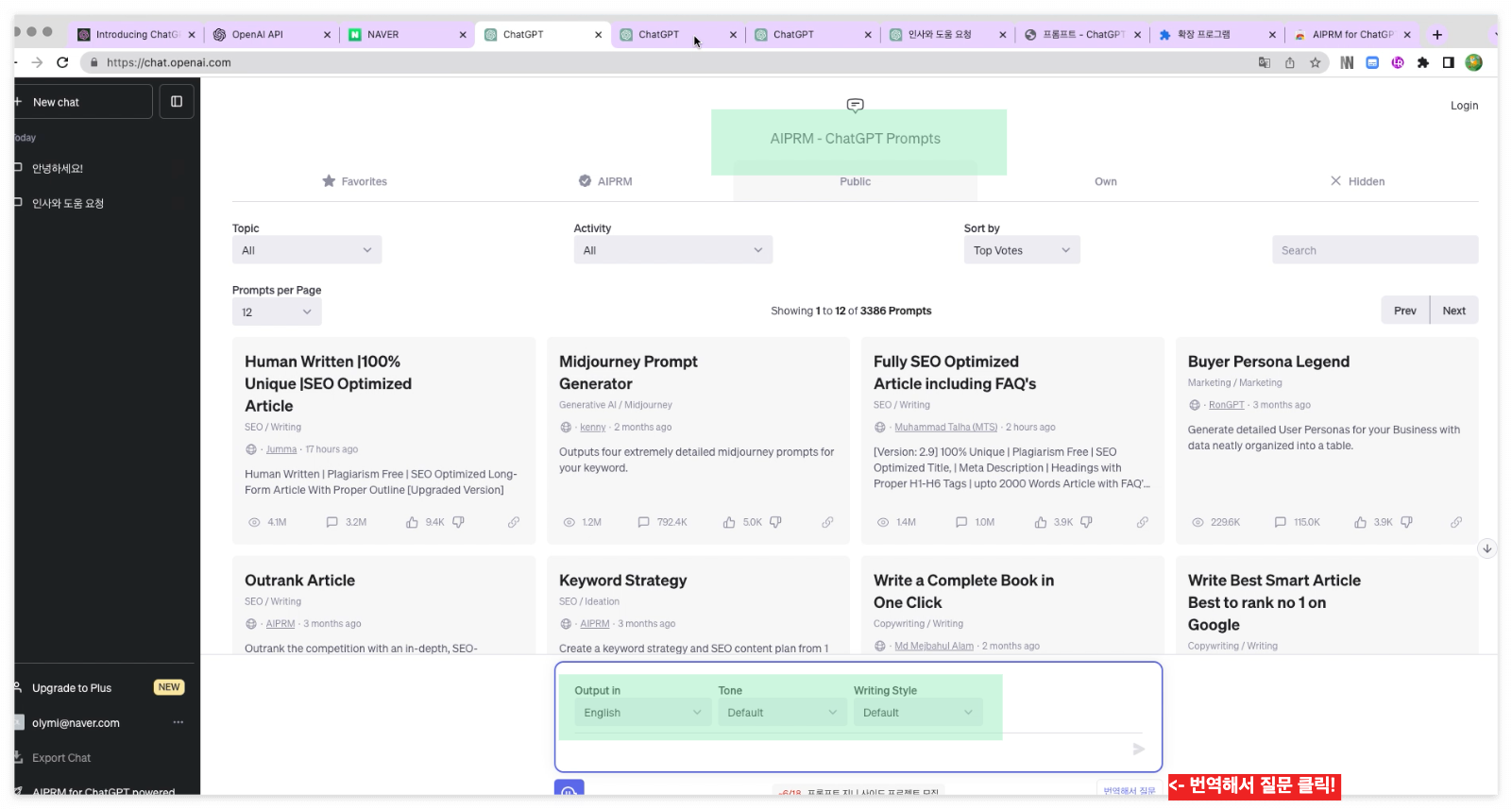
Task: Click the Login link
Action: tap(1465, 106)
